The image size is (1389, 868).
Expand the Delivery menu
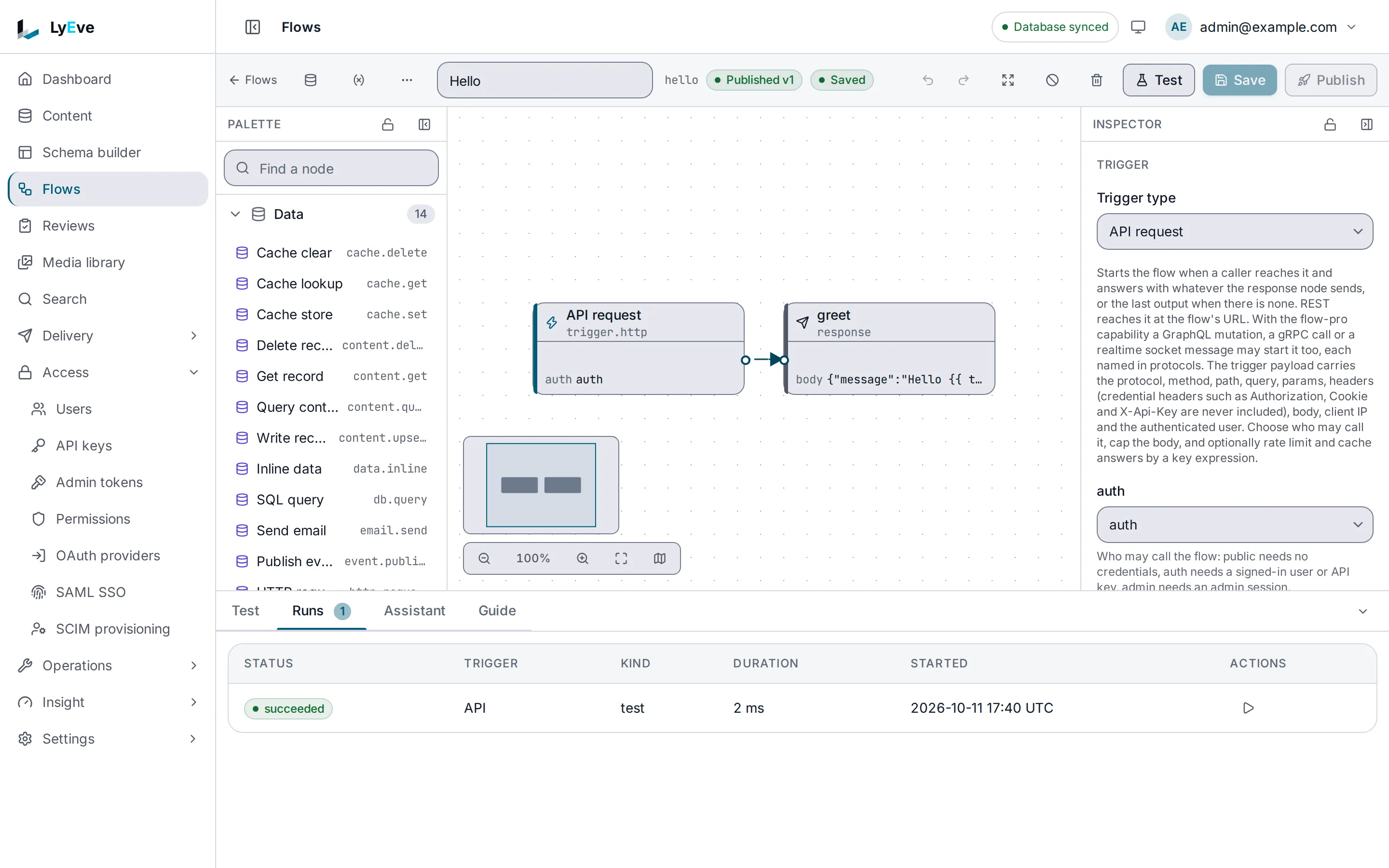pos(108,336)
